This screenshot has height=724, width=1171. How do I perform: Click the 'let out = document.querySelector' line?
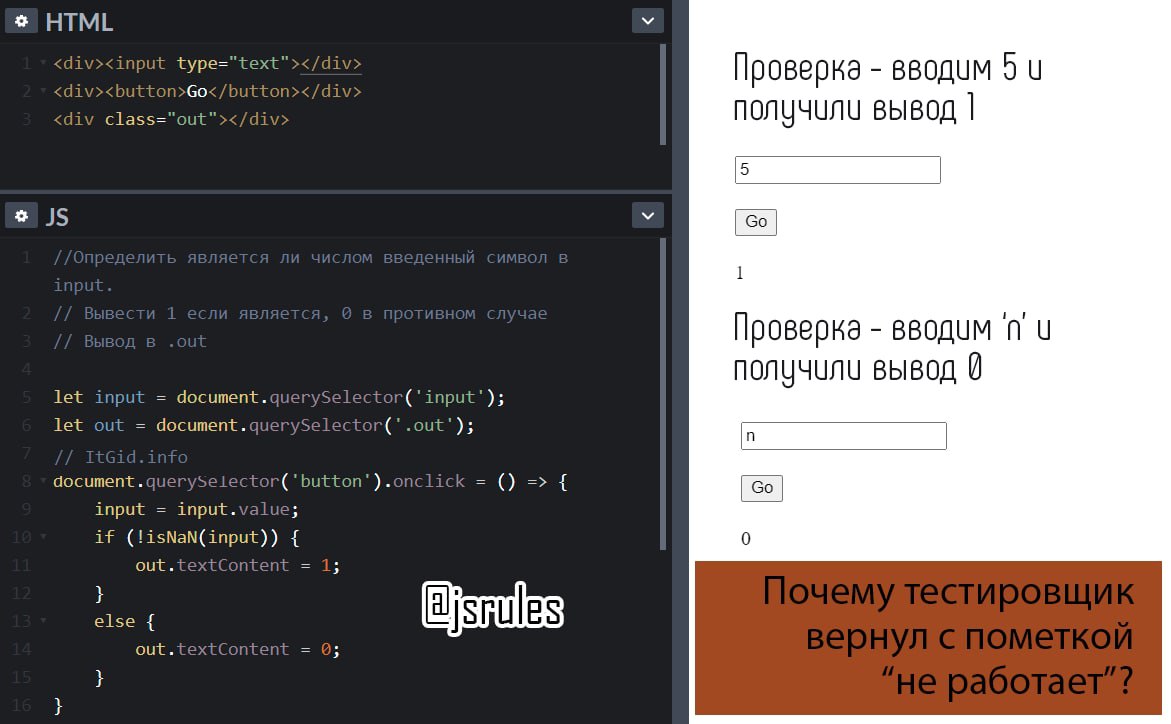[x=264, y=425]
